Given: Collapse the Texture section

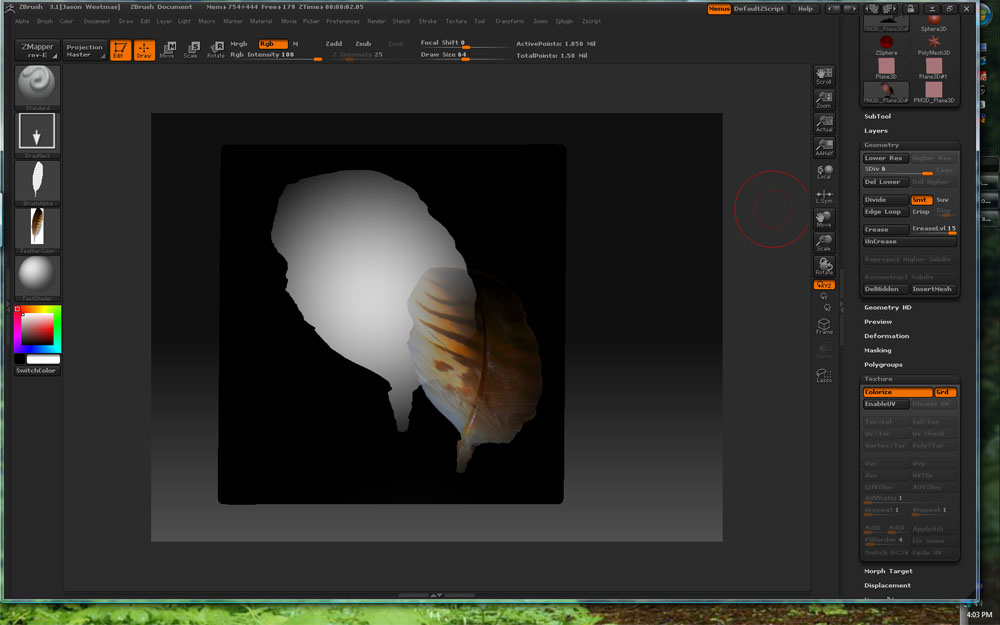Looking at the screenshot, I should (x=878, y=379).
